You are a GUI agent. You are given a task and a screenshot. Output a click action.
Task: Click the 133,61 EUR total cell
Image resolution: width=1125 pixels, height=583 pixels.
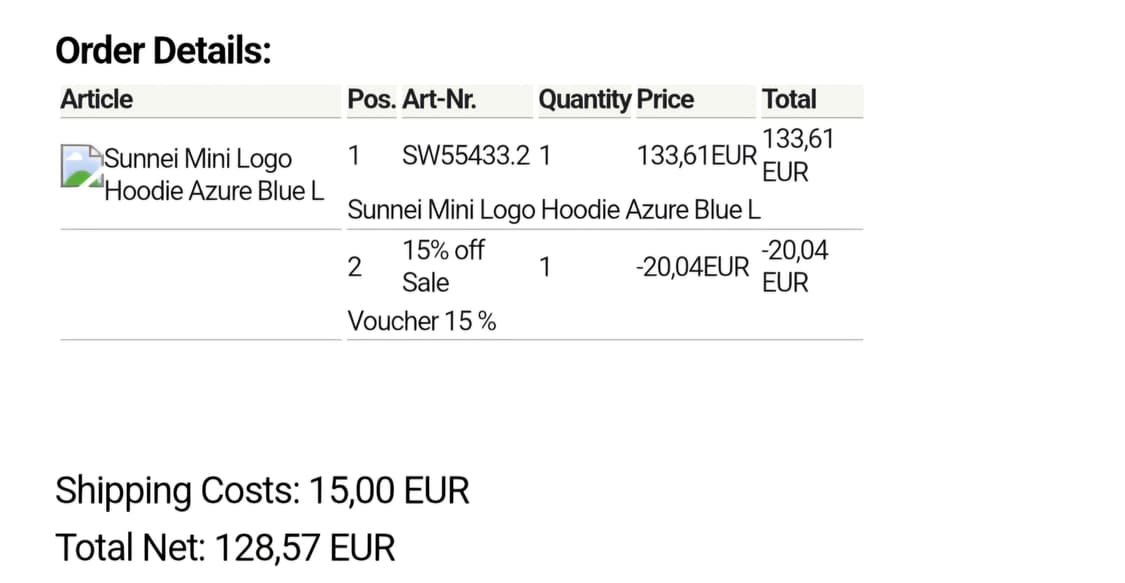[x=798, y=156]
